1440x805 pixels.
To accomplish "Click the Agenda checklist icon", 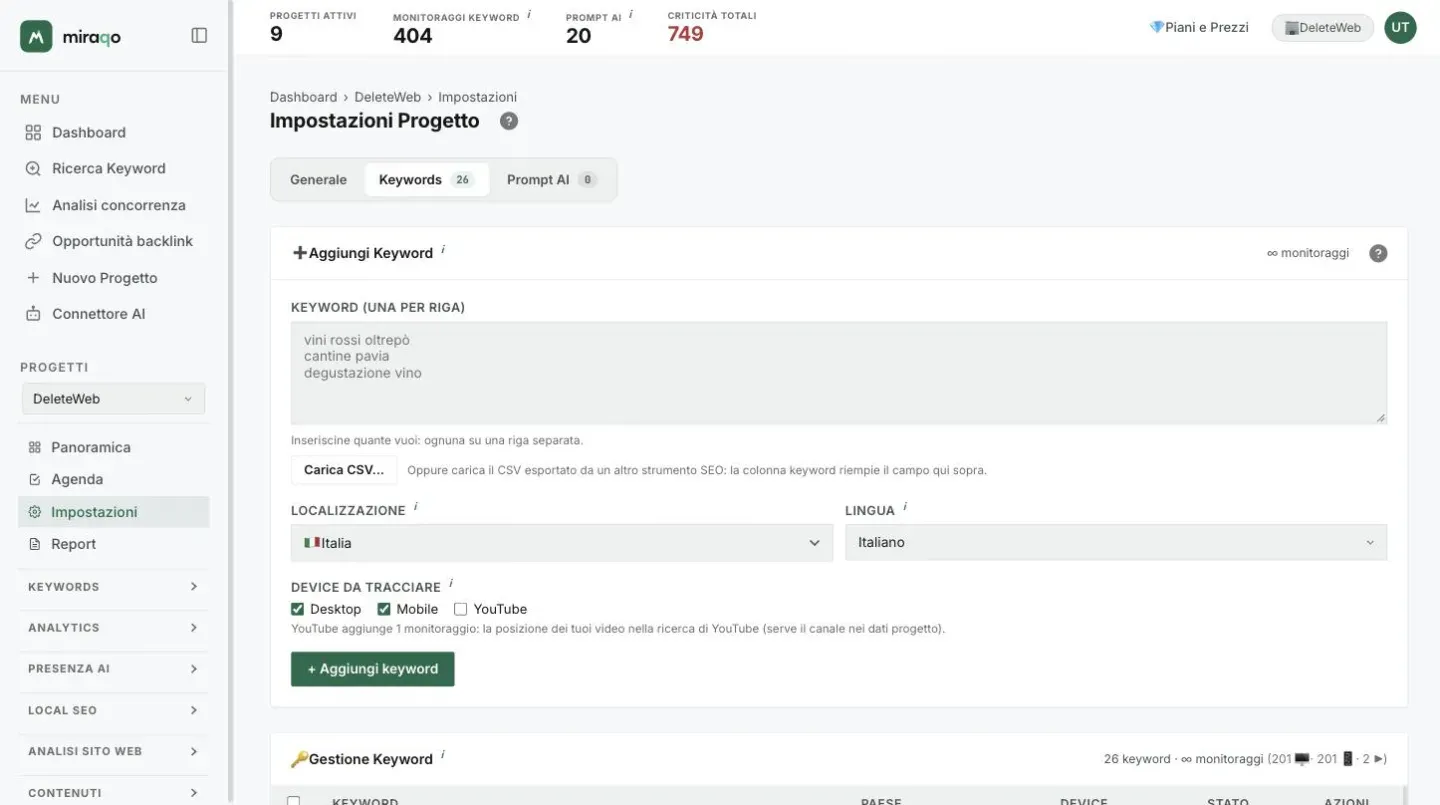I will [35, 479].
